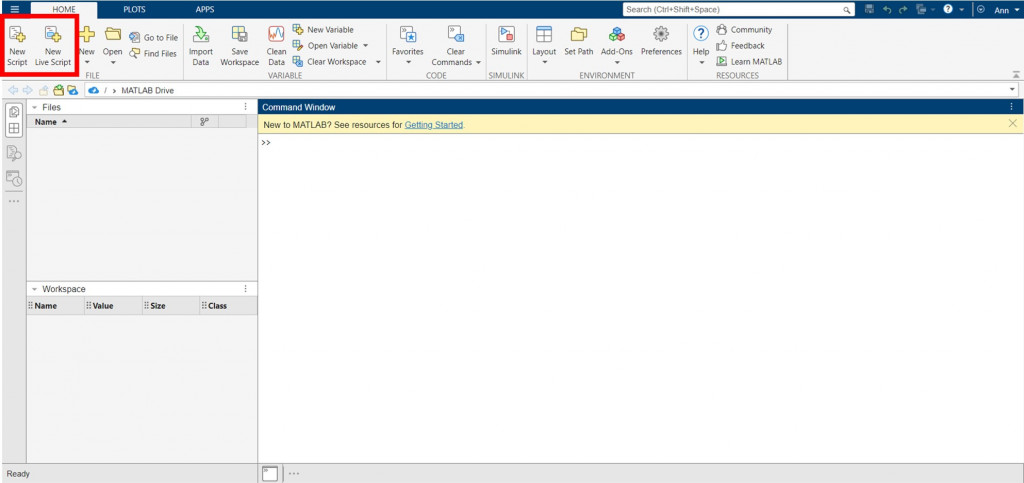Click the Undo arrow
The height and width of the screenshot is (483, 1024).
887,10
